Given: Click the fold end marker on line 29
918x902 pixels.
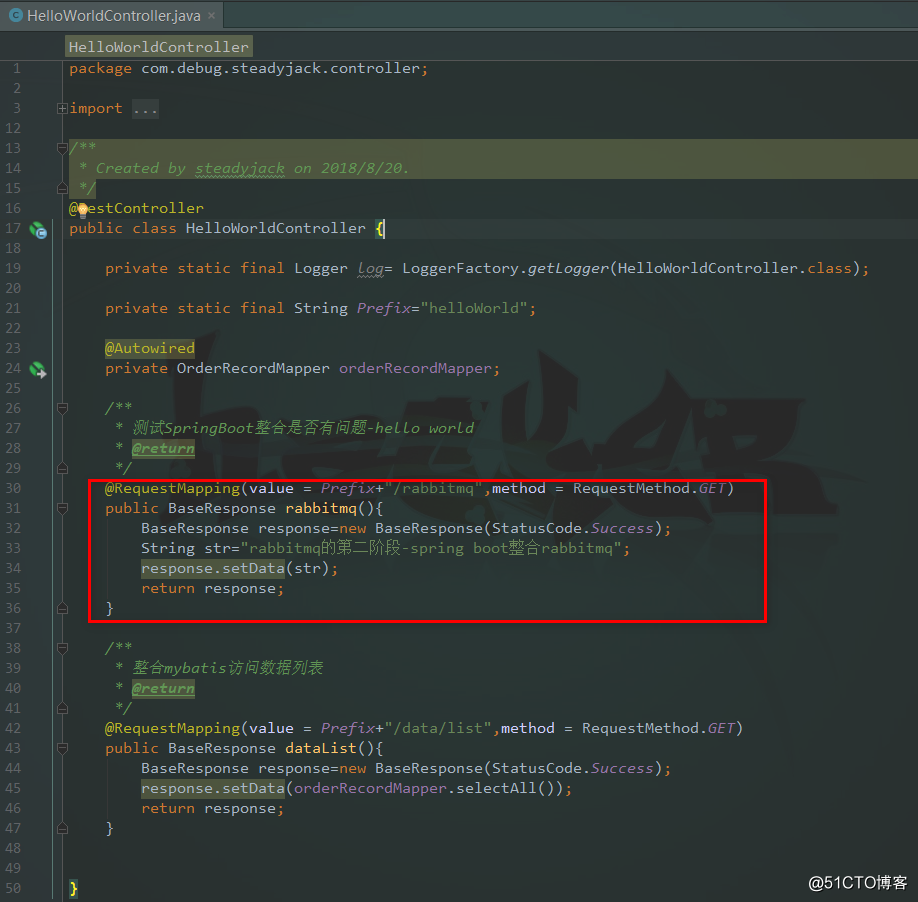Looking at the screenshot, I should (62, 468).
